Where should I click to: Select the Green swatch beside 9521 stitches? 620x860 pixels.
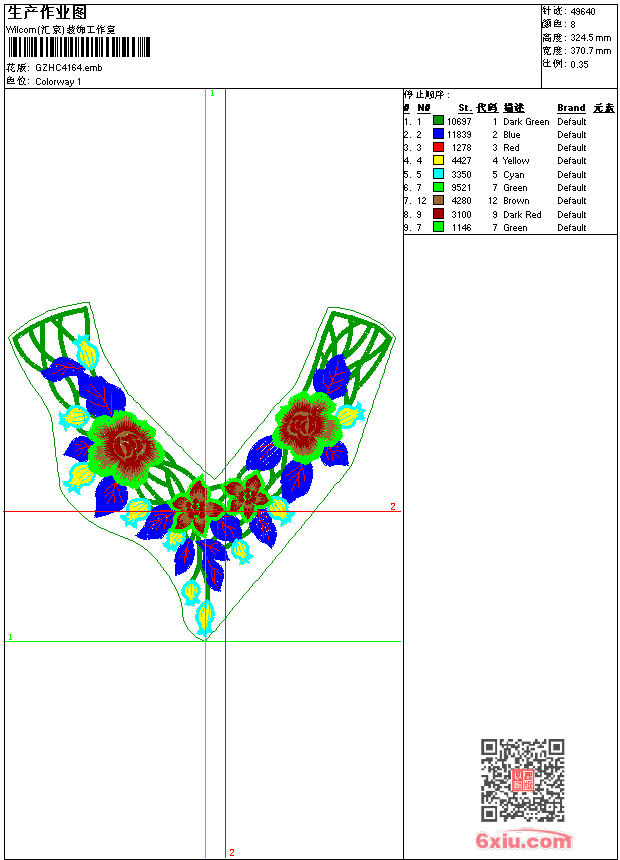[x=438, y=187]
